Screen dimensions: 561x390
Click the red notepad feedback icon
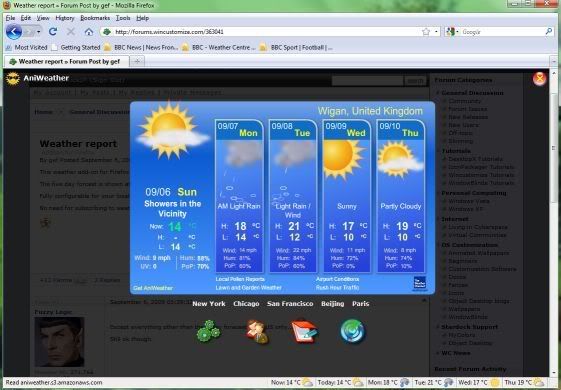[x=304, y=331]
